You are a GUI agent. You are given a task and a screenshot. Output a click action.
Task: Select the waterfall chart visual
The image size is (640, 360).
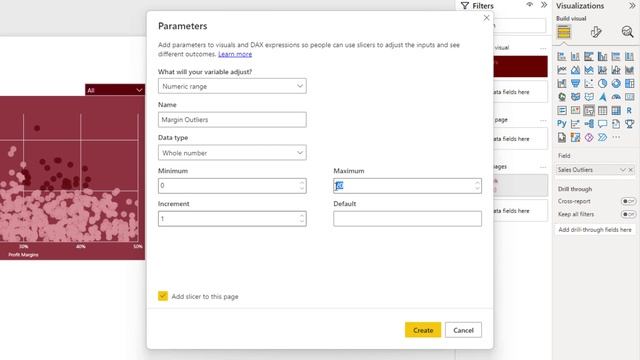tap(562, 83)
